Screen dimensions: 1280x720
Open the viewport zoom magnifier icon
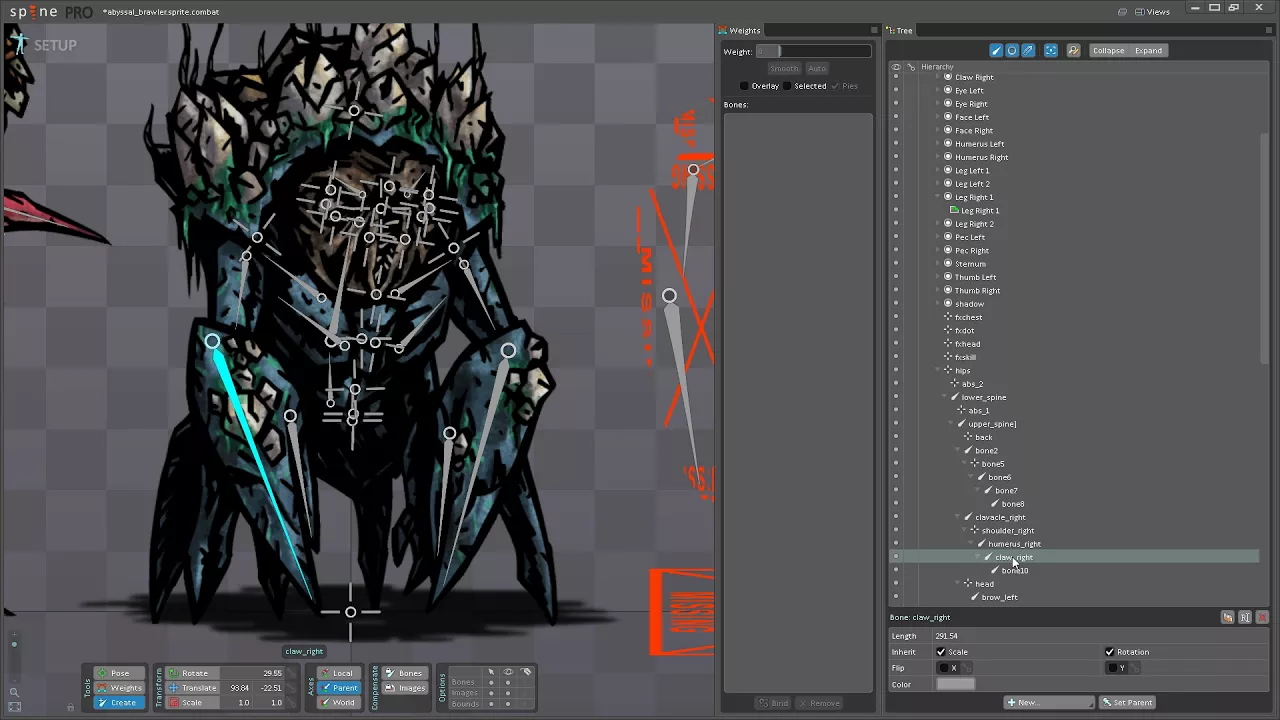[x=14, y=692]
